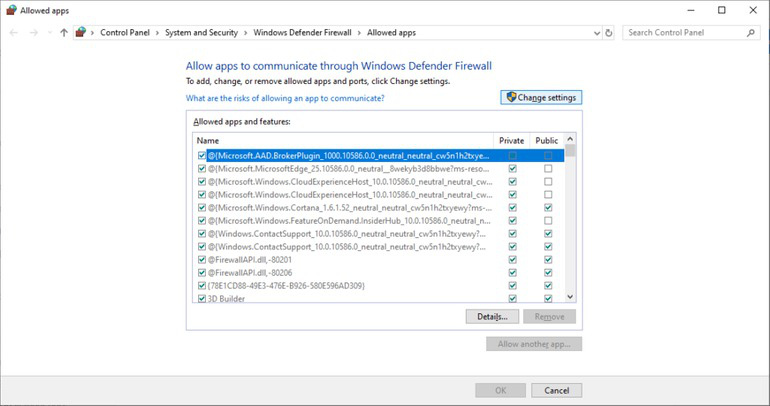The image size is (770, 406).
Task: Toggle Public checkbox for FeatureOnDemand.InsiderHub
Action: [548, 220]
